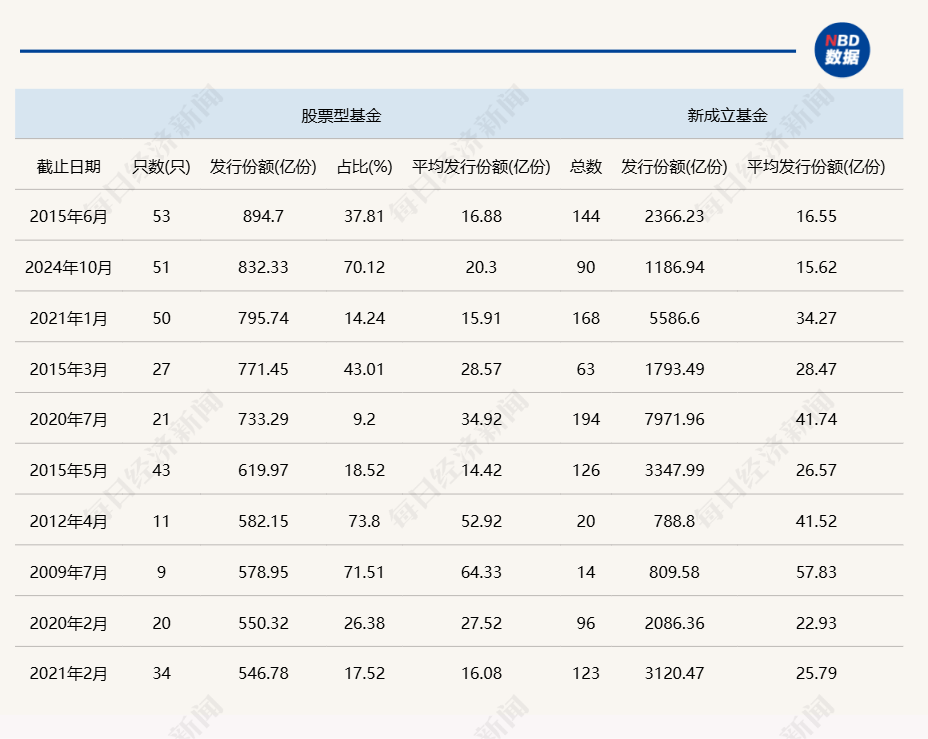Select the 2015年5月 date cell
The image size is (928, 739).
(69, 470)
